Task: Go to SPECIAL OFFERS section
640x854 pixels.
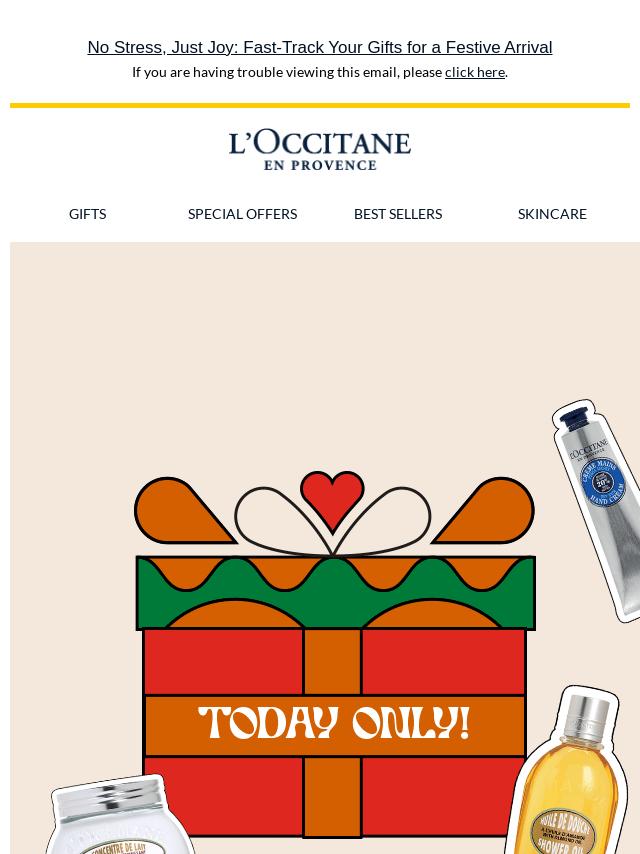Action: coord(242,214)
